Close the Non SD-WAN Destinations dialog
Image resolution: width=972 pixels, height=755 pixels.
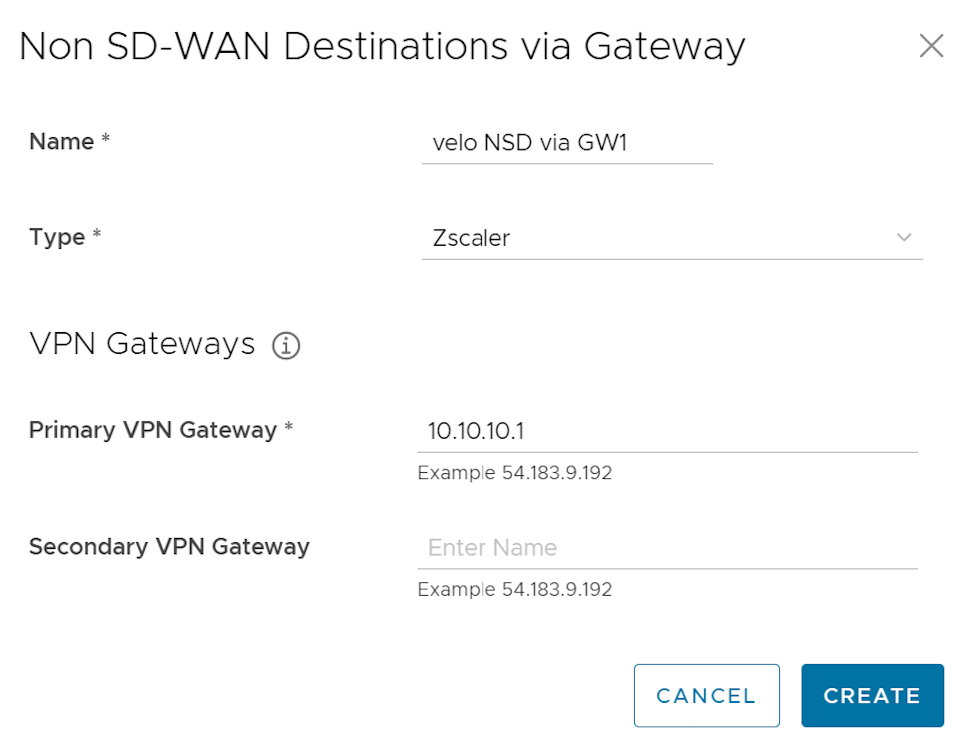[931, 47]
